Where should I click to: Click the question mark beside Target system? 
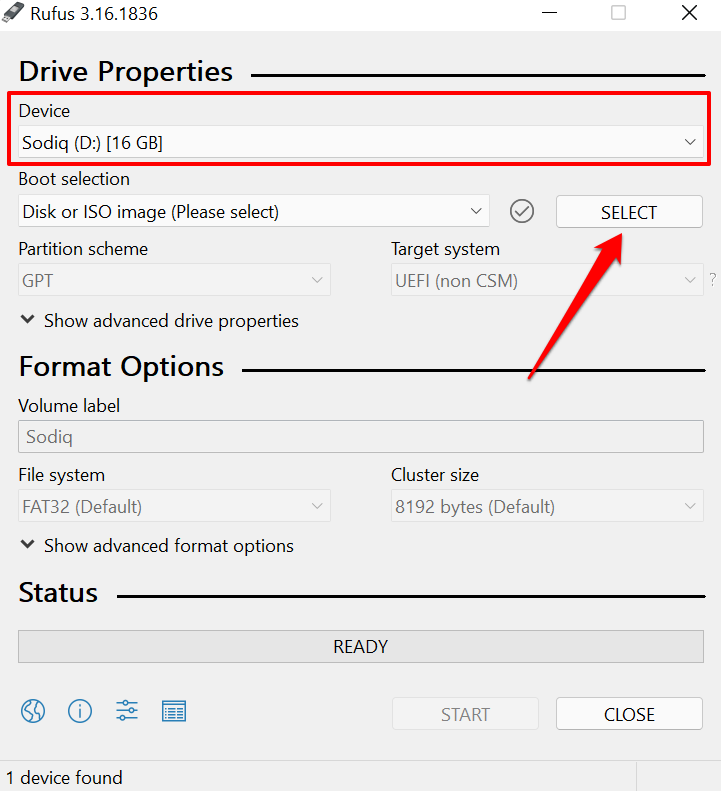coord(713,281)
